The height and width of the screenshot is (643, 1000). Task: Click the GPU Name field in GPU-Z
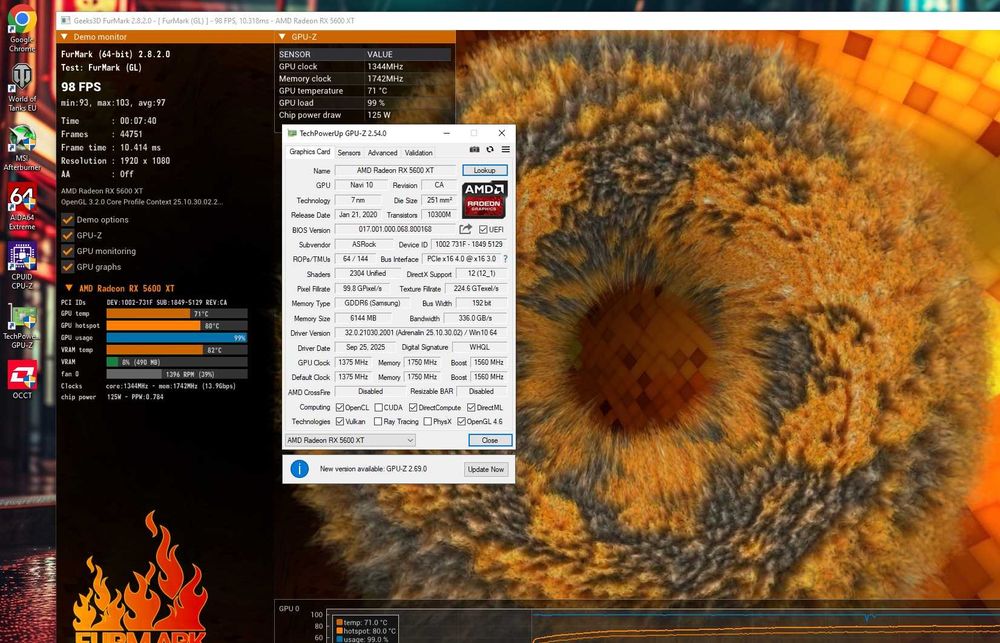(x=395, y=170)
